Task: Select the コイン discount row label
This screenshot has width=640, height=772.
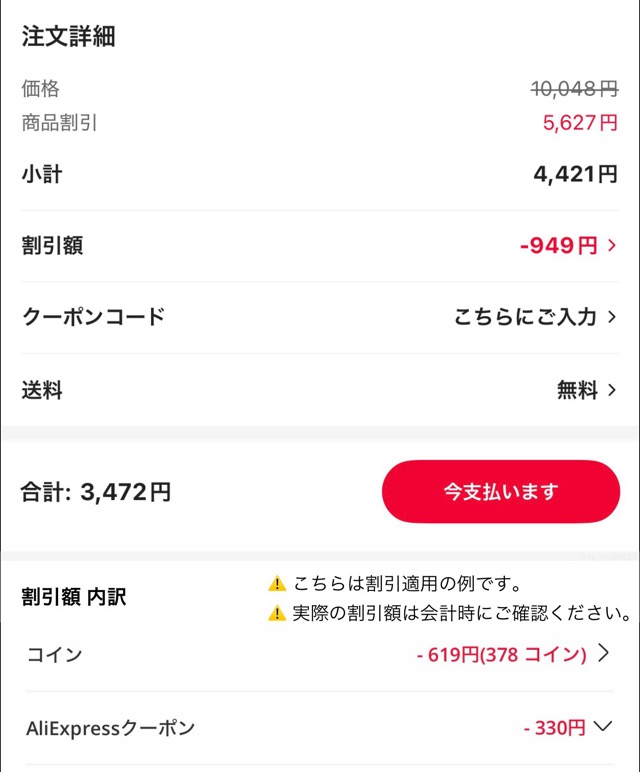Action: pyautogui.click(x=54, y=655)
